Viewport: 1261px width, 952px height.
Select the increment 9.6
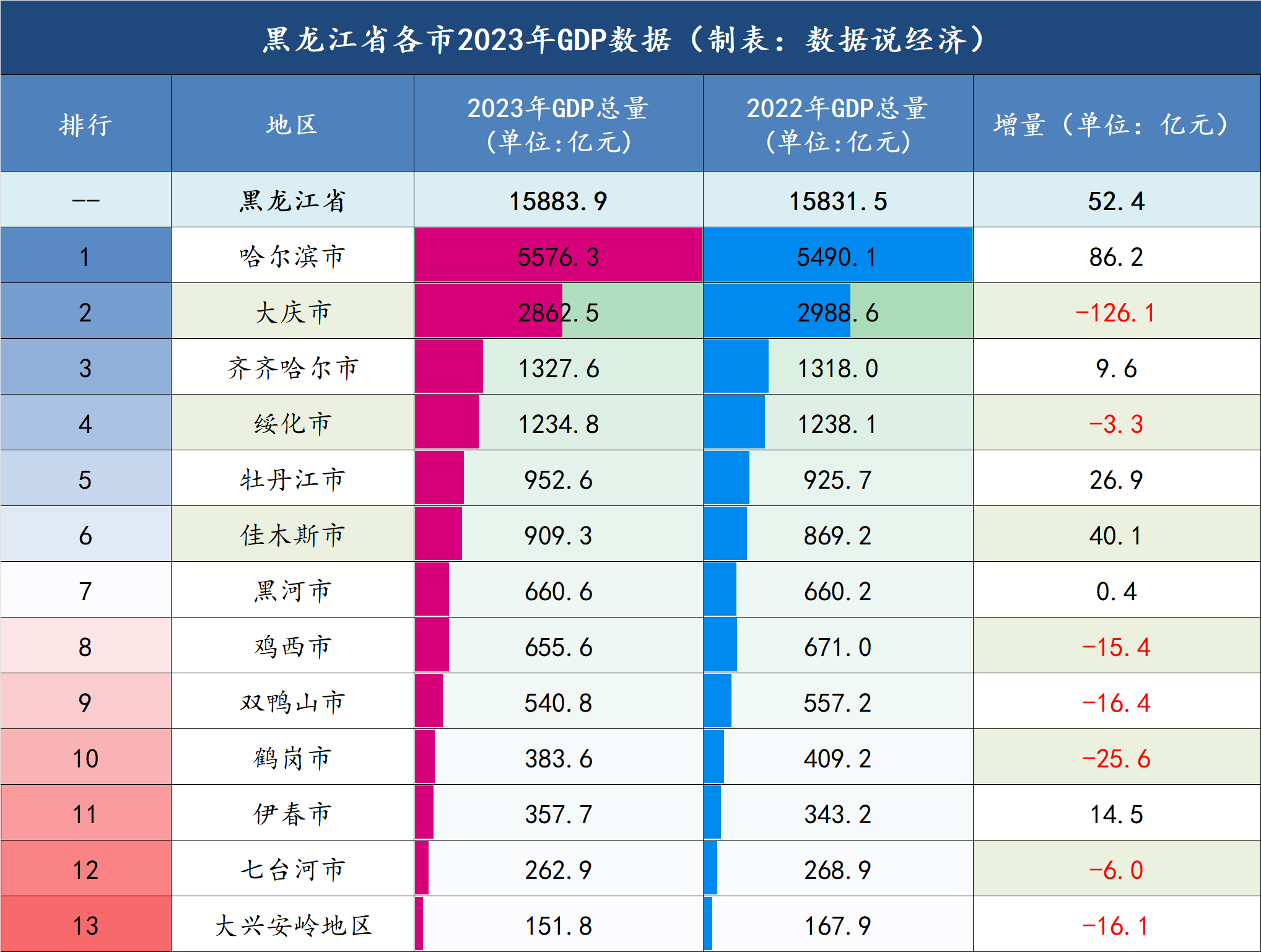(x=1116, y=369)
